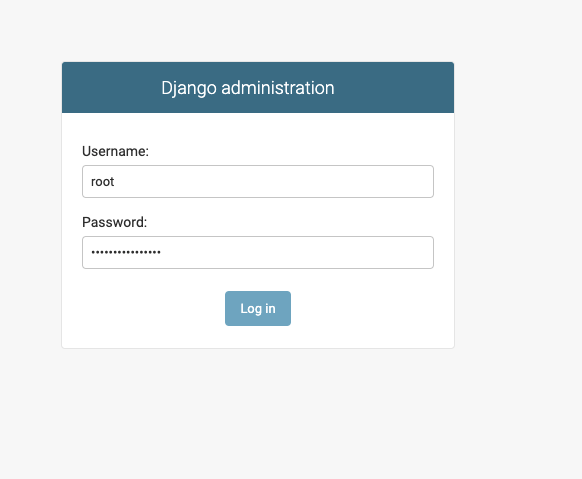
Task: Click the dark blue header banner left of title
Action: point(111,88)
